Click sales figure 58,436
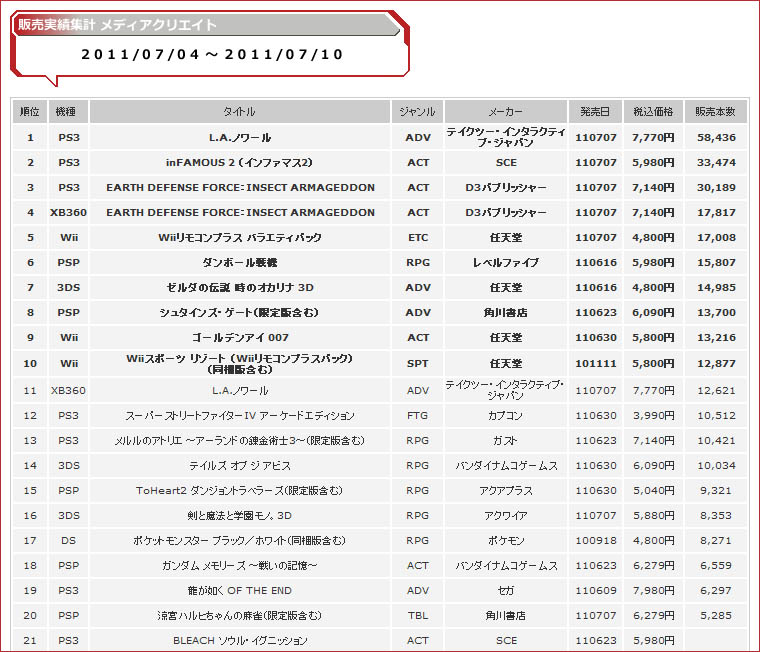The height and width of the screenshot is (652, 760). click(716, 138)
